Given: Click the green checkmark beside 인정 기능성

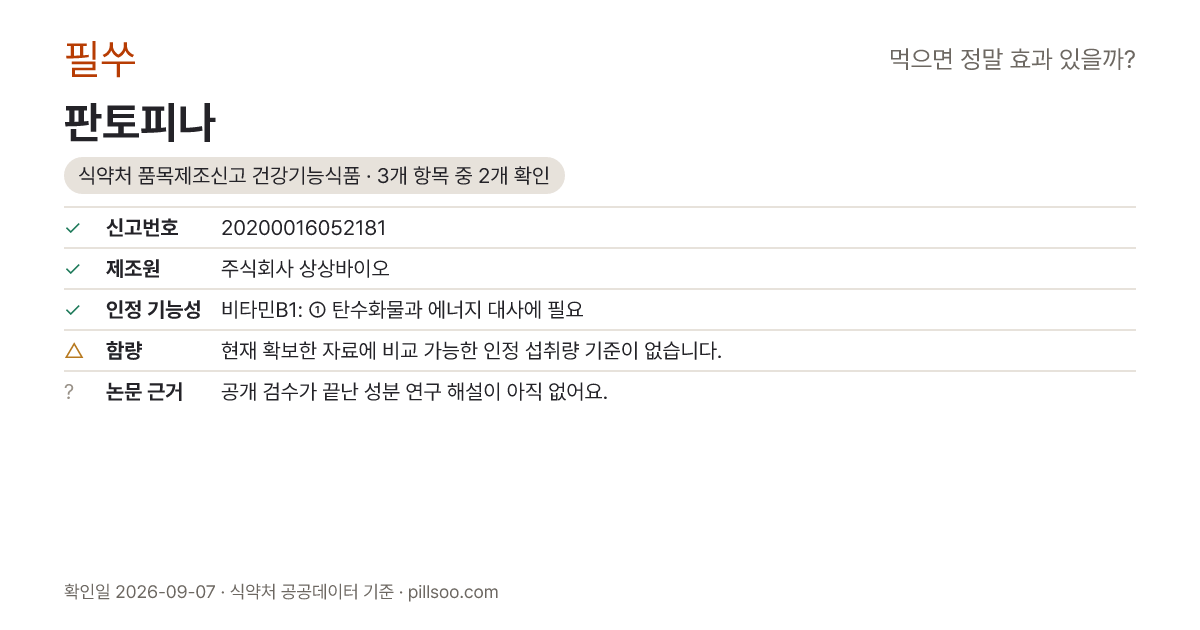Looking at the screenshot, I should [x=72, y=310].
